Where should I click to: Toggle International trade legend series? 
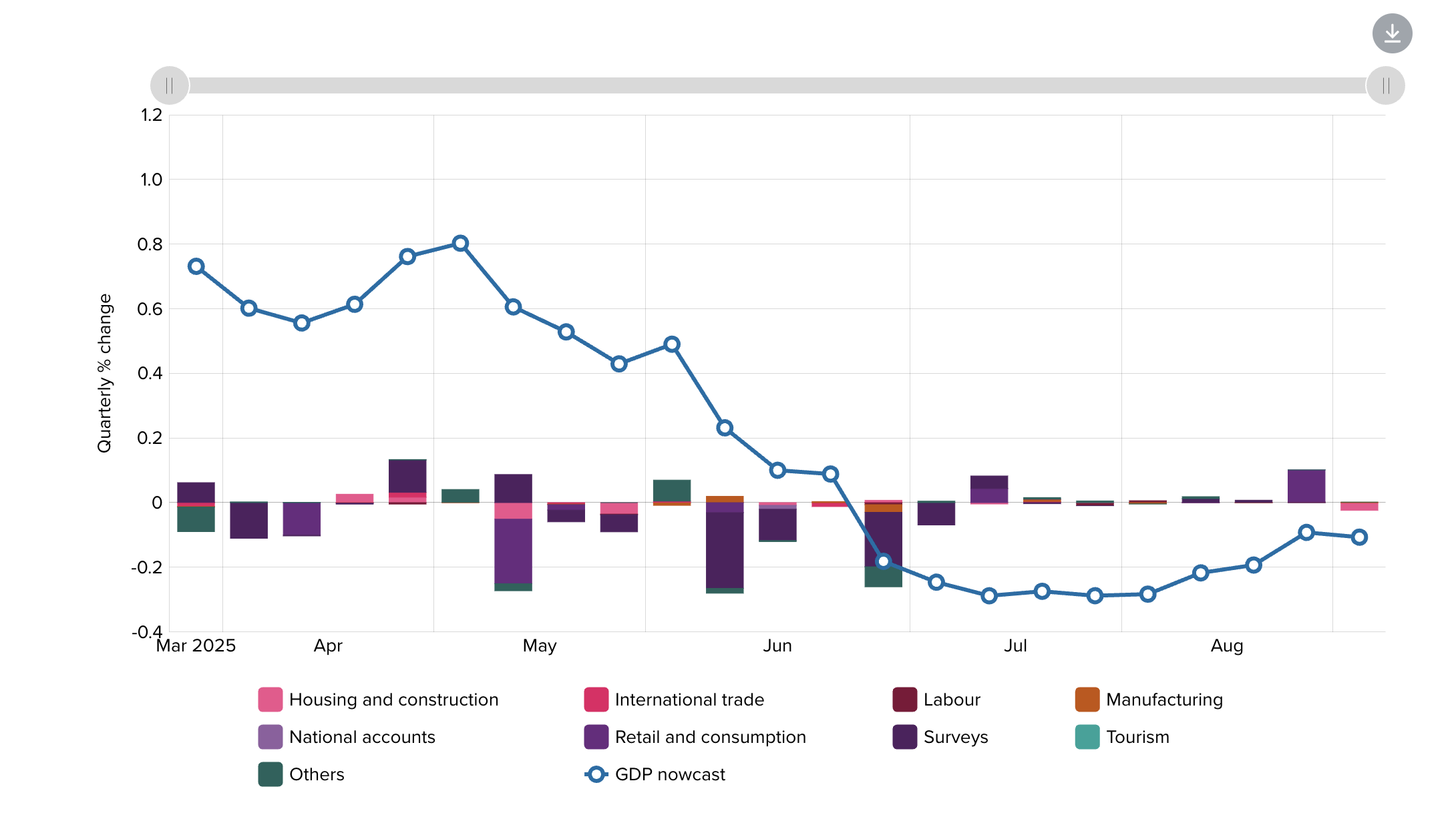689,700
